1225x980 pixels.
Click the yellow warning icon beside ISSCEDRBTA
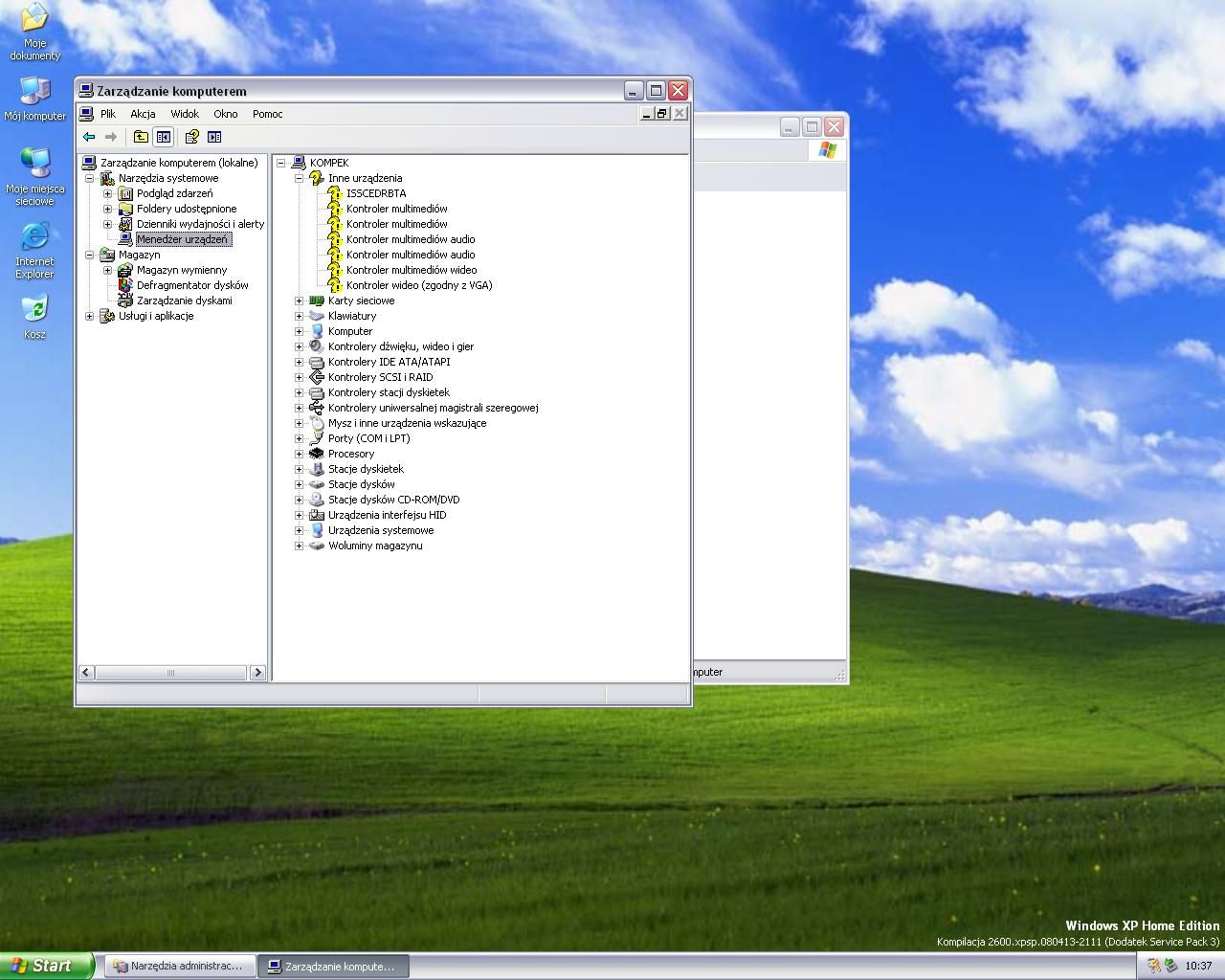point(335,193)
